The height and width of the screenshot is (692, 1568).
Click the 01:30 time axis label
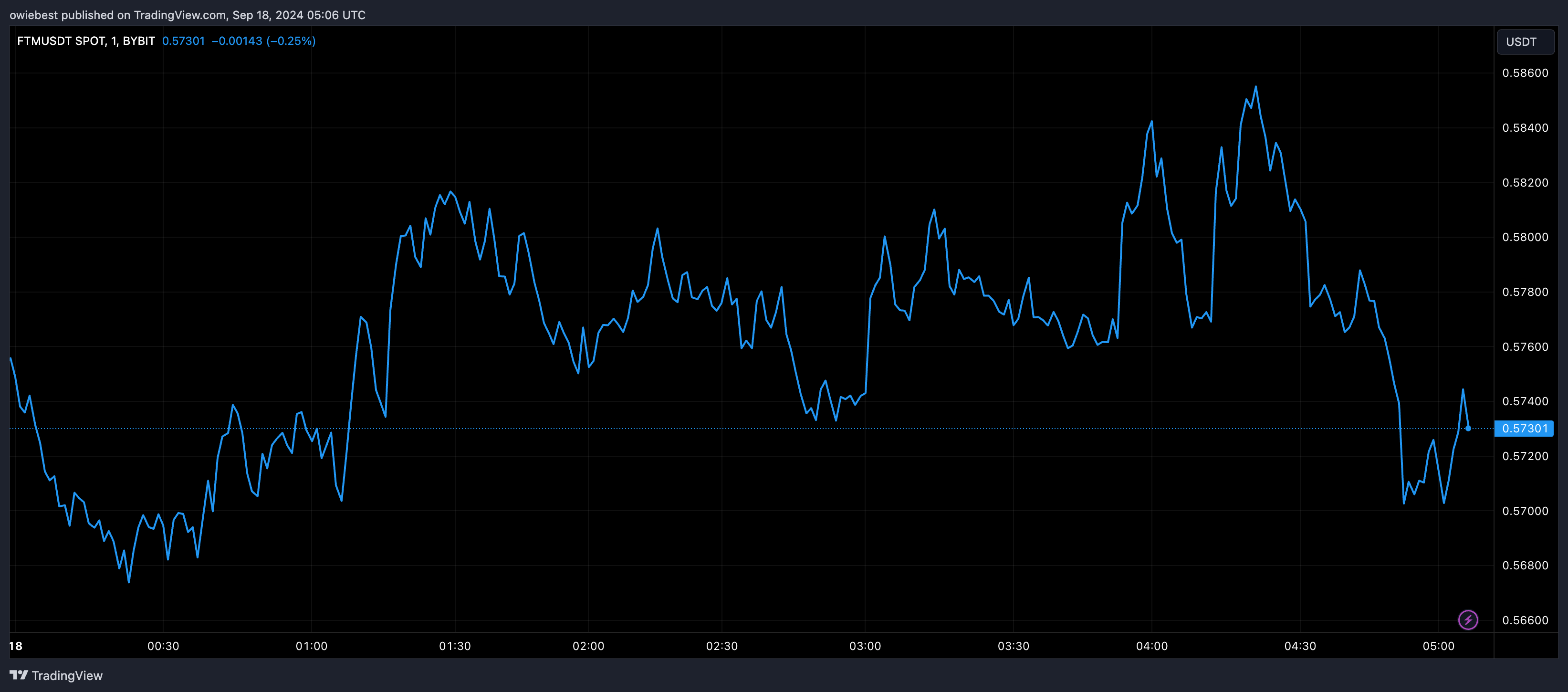(x=455, y=646)
